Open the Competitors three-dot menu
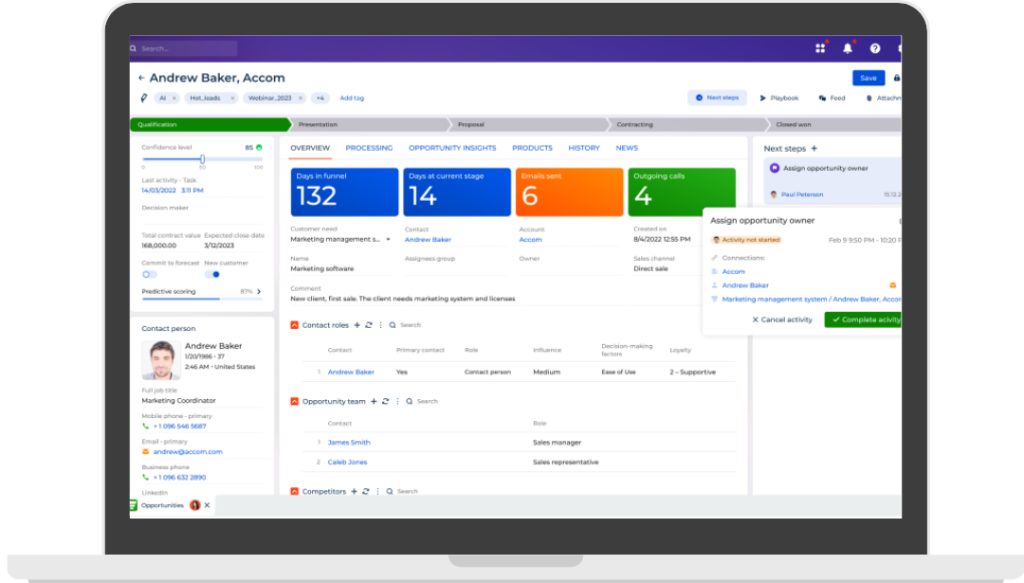Screen dimensions: 1024x583 pos(378,492)
